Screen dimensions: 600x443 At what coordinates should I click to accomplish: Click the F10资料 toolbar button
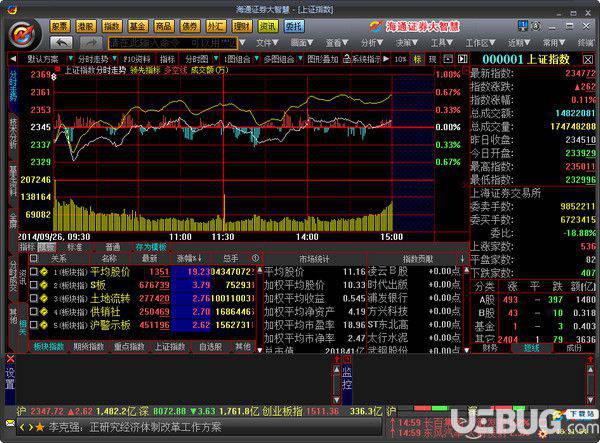(x=137, y=59)
